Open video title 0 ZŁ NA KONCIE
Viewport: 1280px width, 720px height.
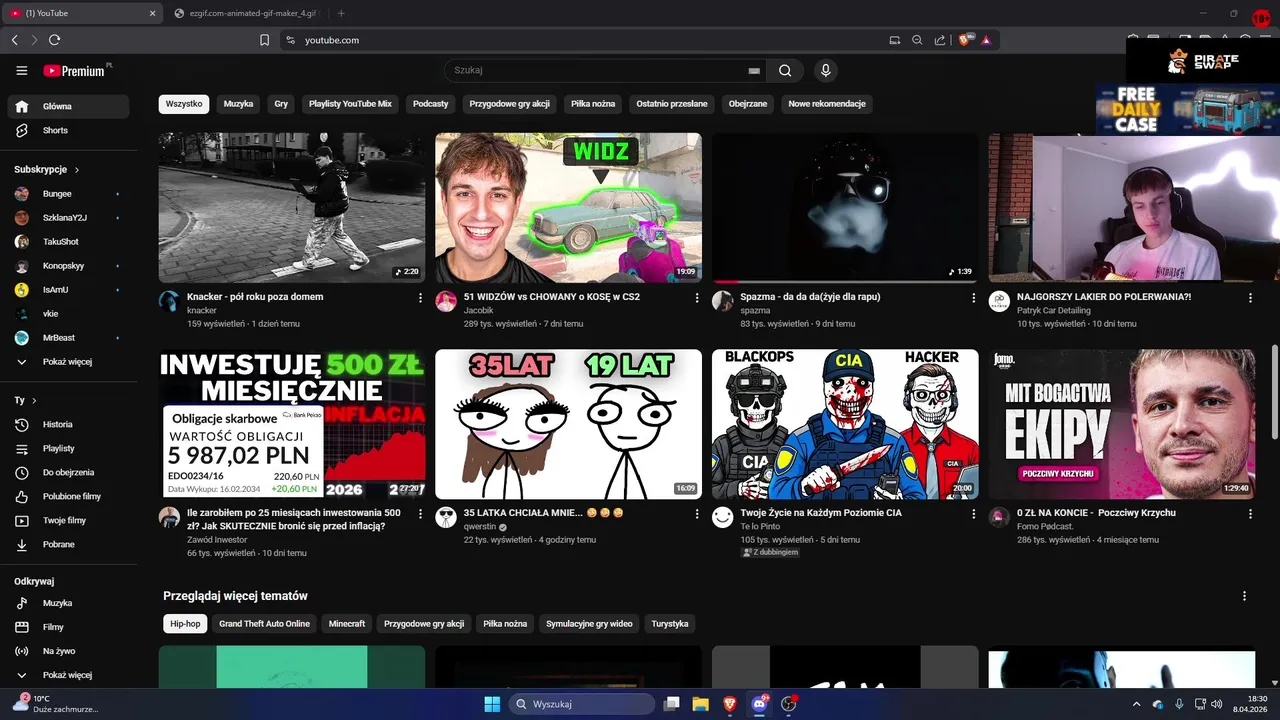(1096, 513)
